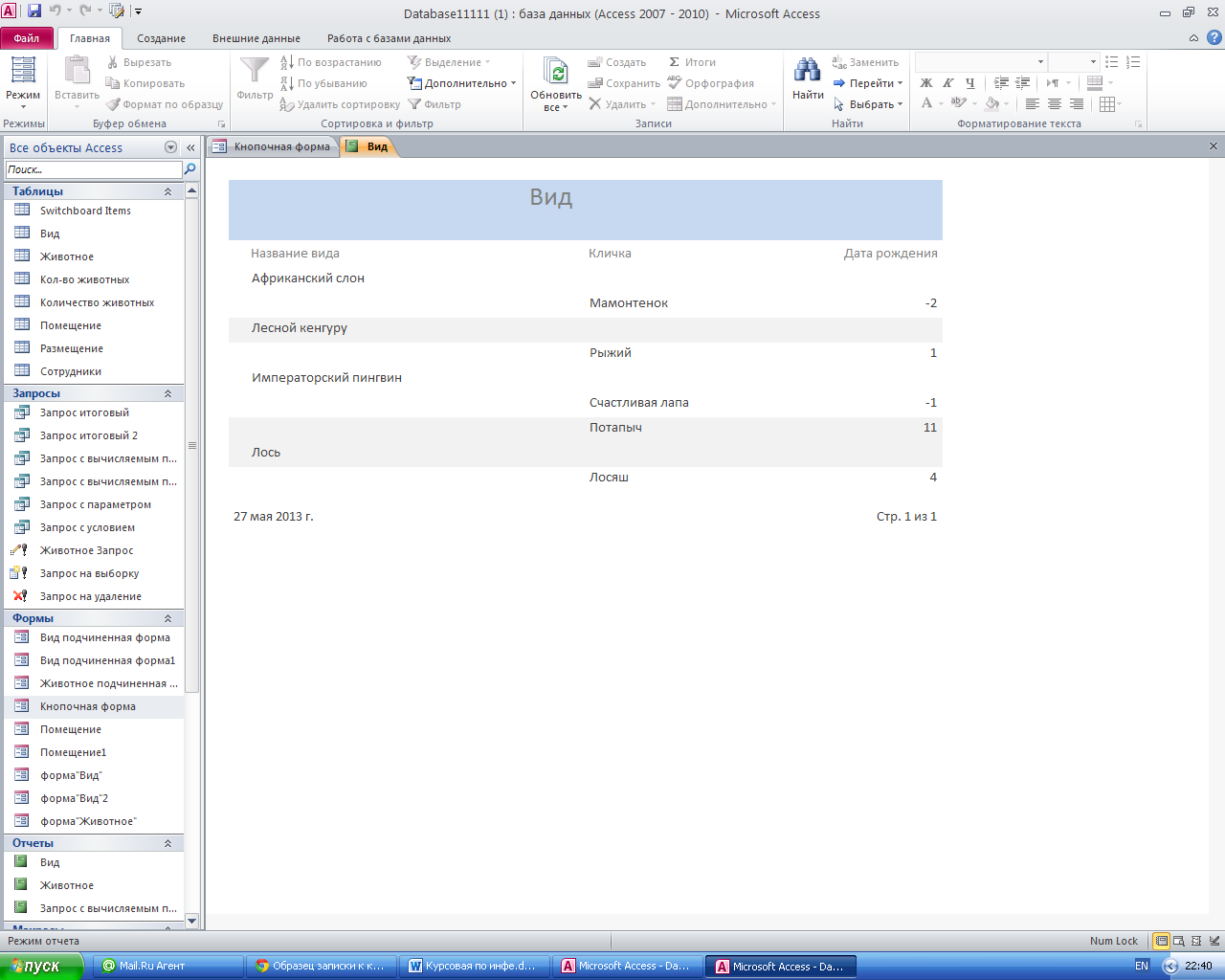1225x980 pixels.
Task: Open the Создание ribbon tab
Action: coord(161,38)
